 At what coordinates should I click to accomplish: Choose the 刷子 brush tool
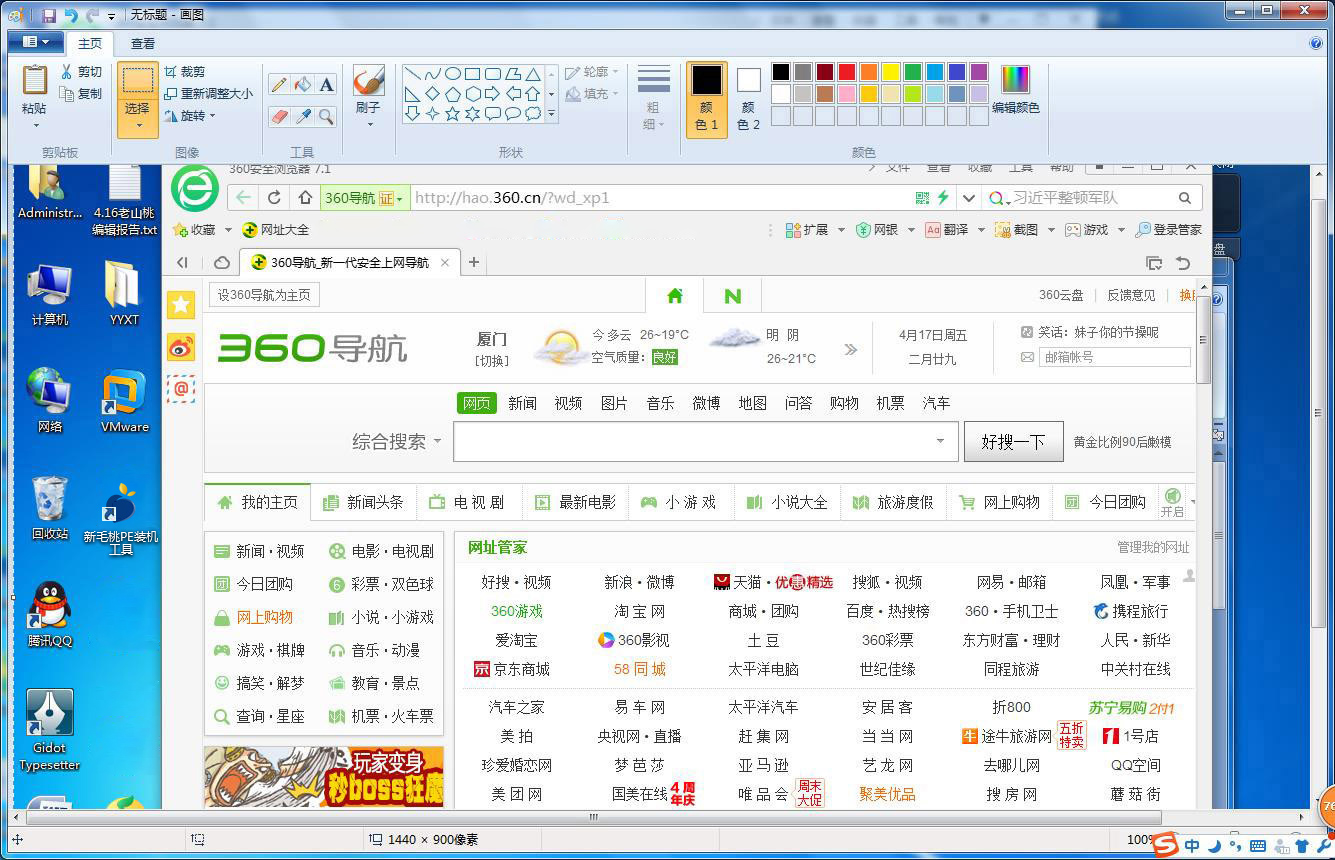[368, 81]
